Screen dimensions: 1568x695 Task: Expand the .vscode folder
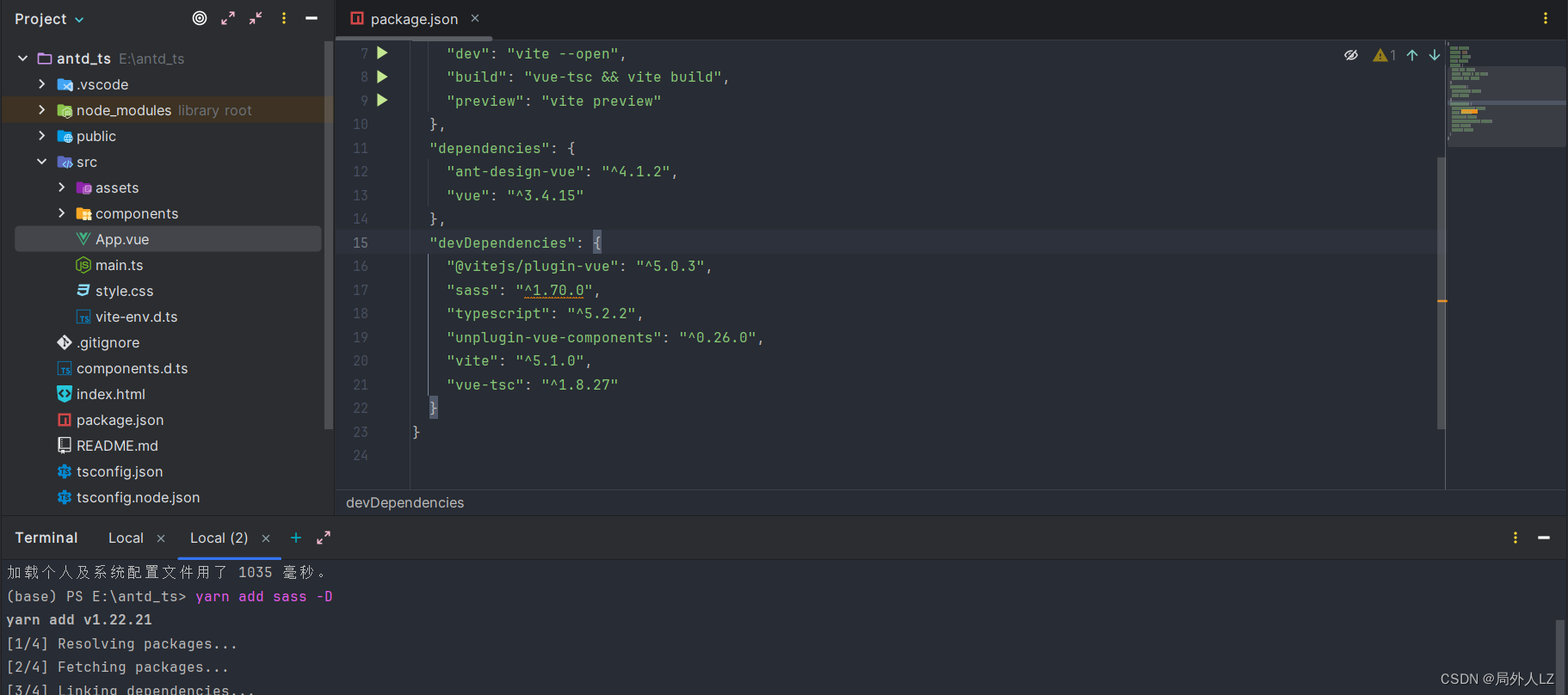click(41, 84)
